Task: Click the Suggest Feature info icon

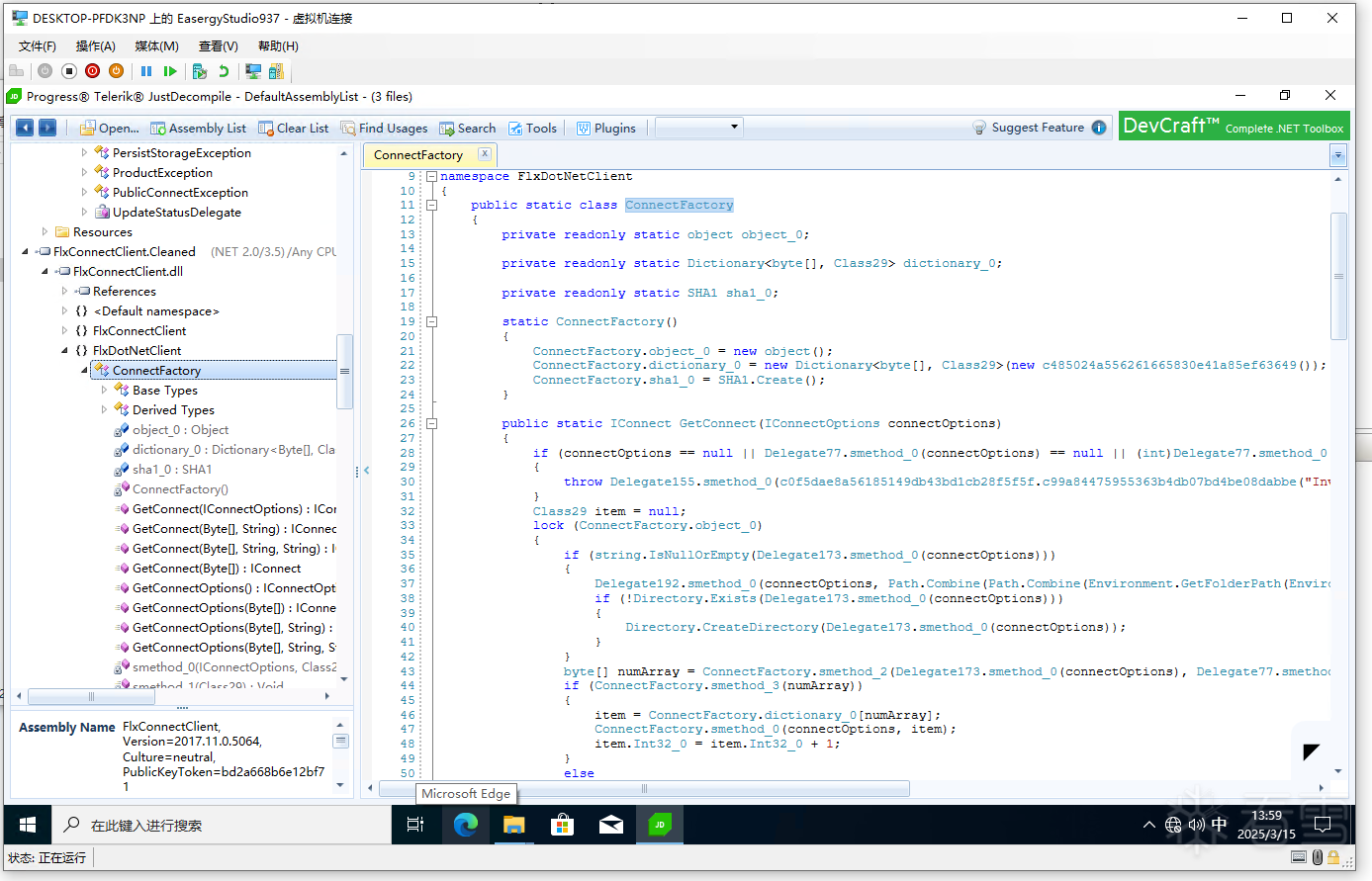Action: point(1099,128)
